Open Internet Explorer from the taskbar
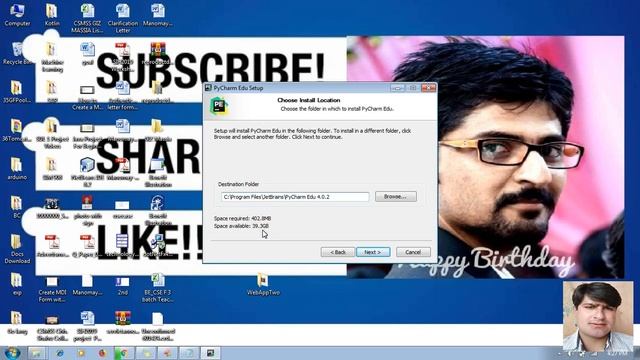 60,353
